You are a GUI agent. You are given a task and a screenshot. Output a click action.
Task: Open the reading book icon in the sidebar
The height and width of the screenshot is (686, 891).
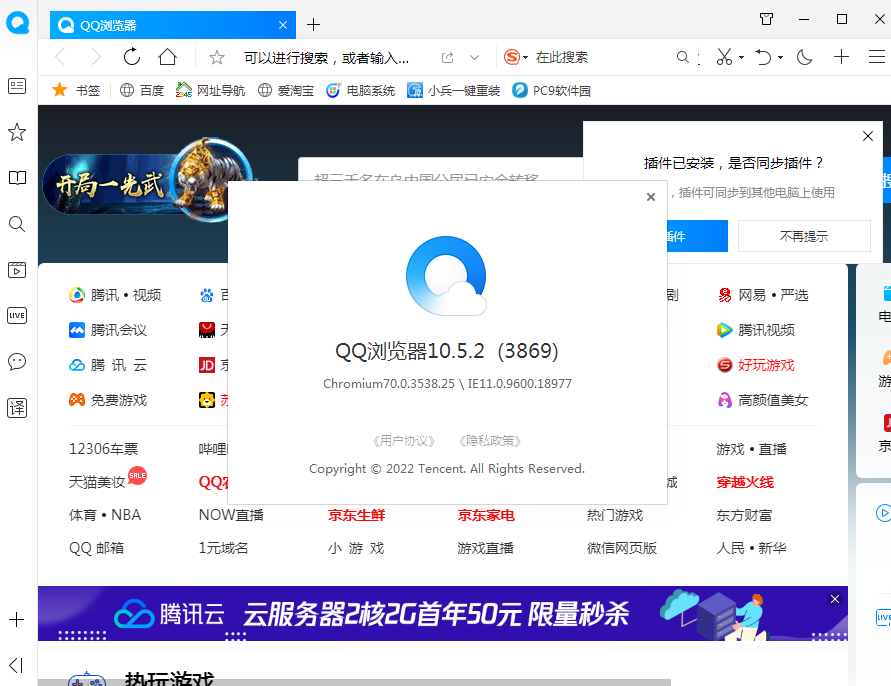(17, 178)
